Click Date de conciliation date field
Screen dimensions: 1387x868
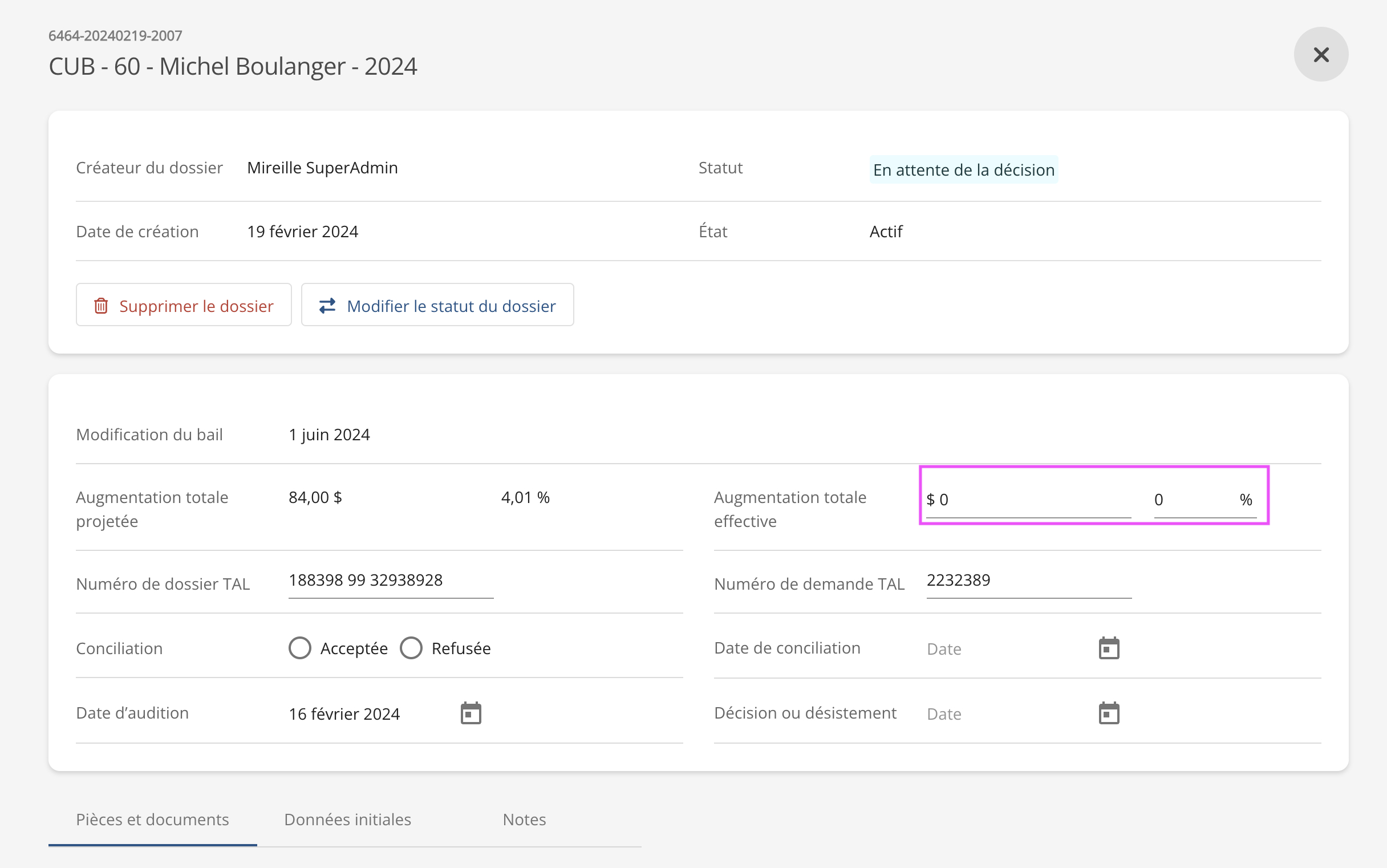[x=1005, y=648]
